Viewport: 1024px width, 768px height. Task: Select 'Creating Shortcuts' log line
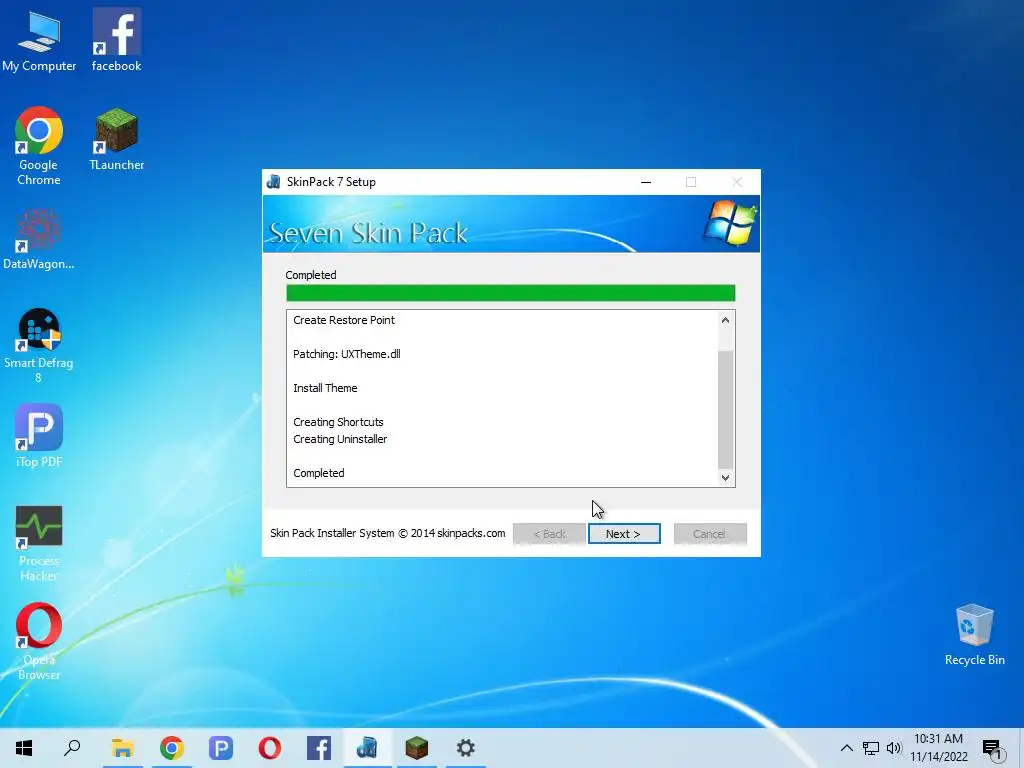338,422
